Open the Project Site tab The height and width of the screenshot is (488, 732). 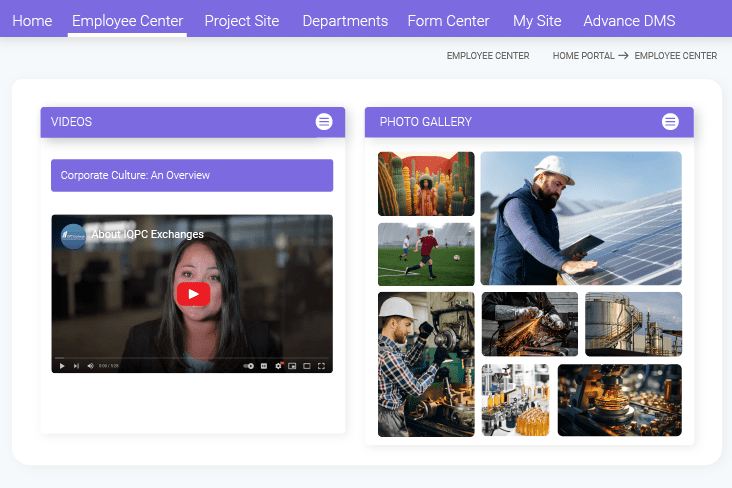click(242, 21)
